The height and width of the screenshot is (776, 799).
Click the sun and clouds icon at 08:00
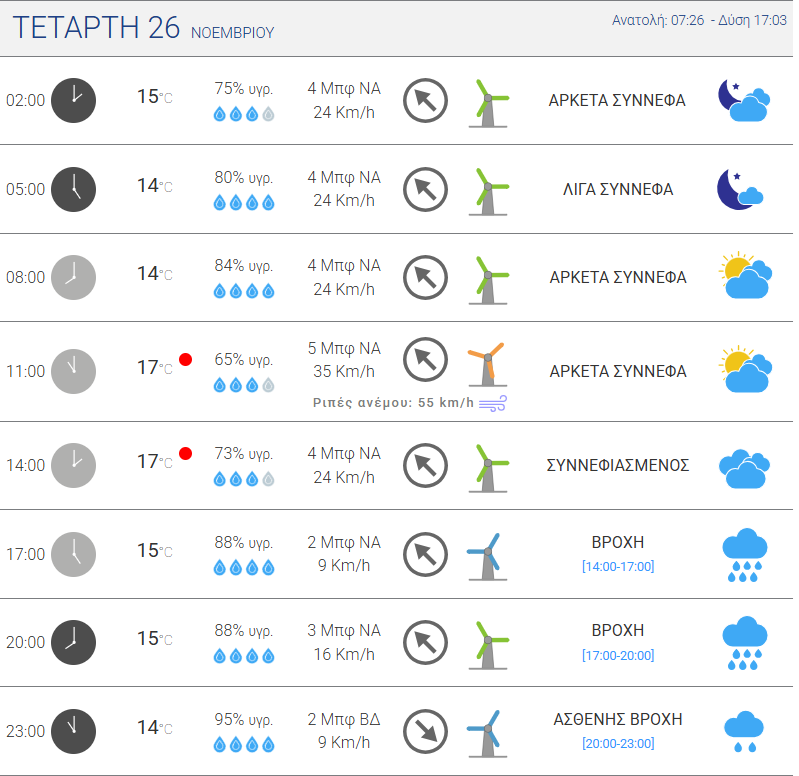pos(745,275)
